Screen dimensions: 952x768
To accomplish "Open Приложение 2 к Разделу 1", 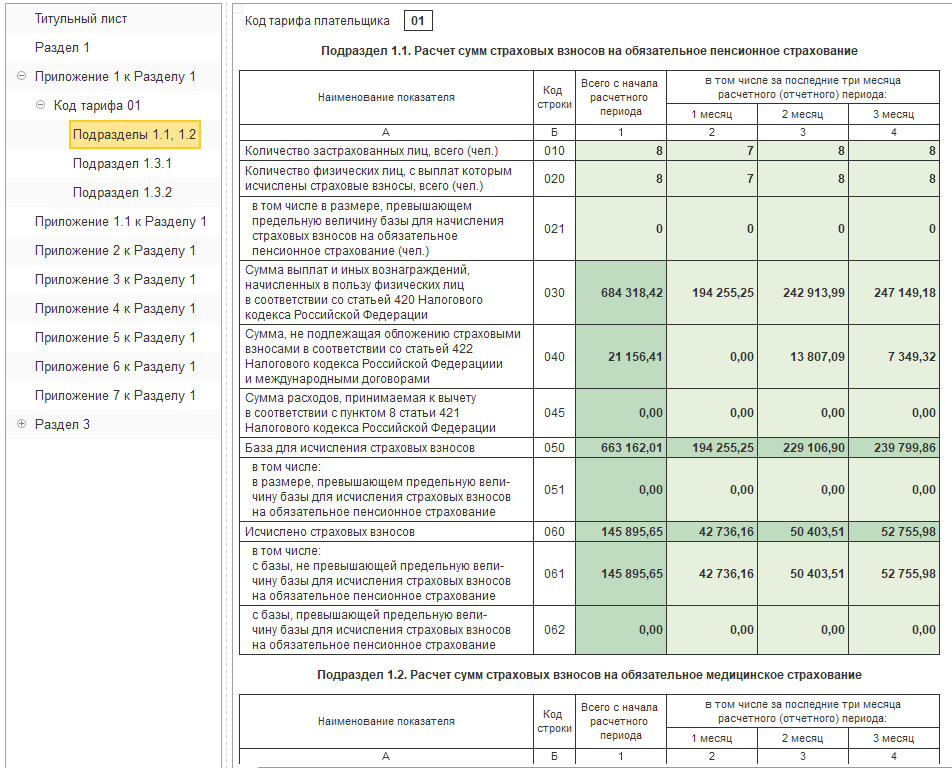I will [115, 251].
